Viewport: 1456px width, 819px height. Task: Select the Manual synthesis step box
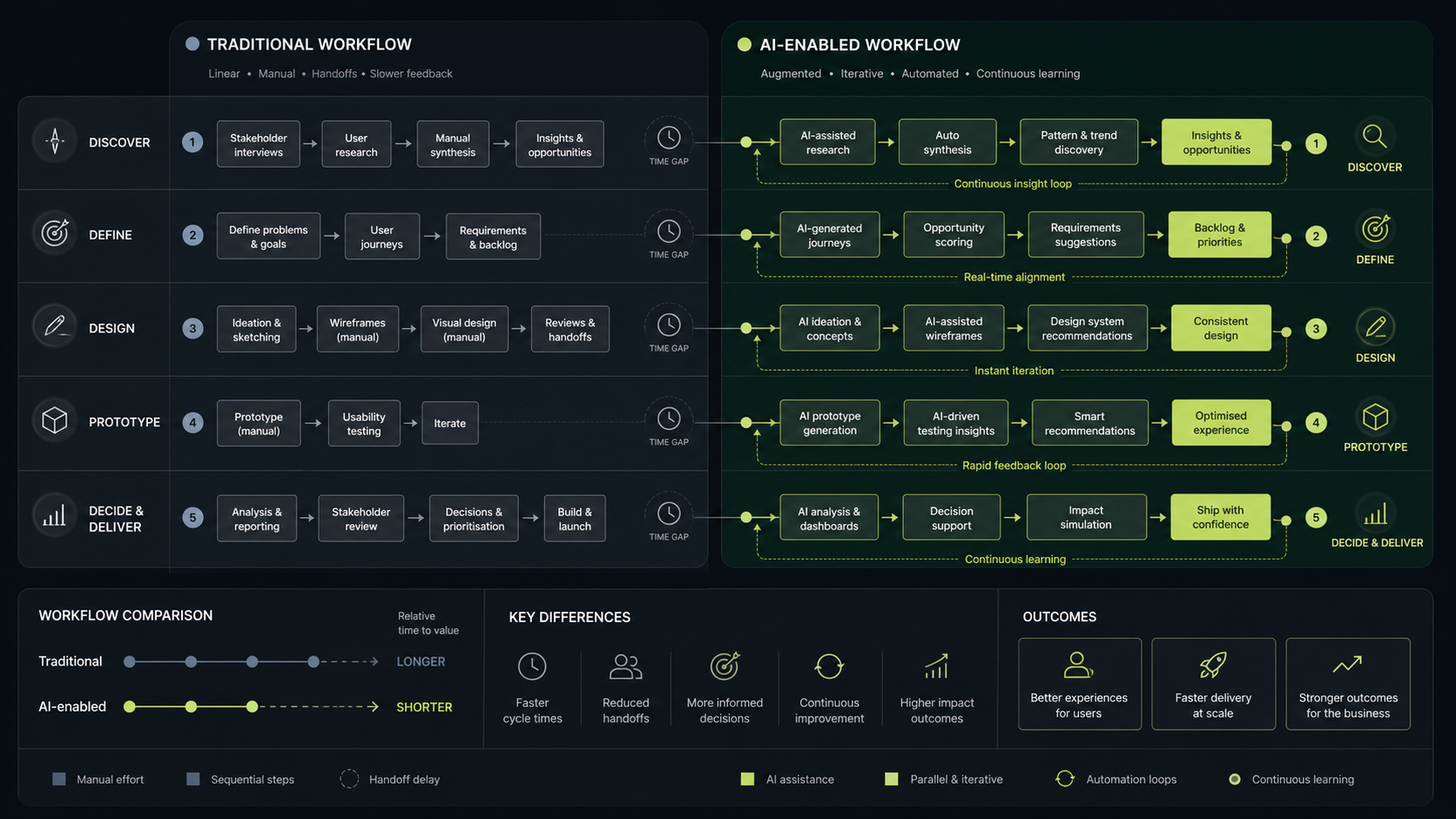tap(453, 144)
